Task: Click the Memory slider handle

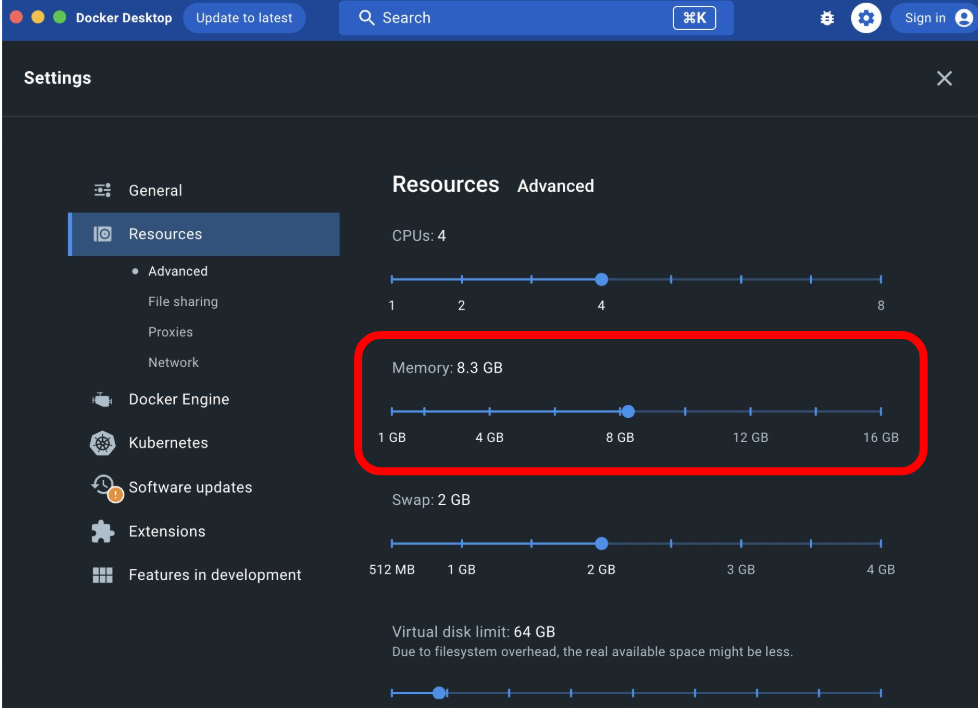Action: click(628, 412)
